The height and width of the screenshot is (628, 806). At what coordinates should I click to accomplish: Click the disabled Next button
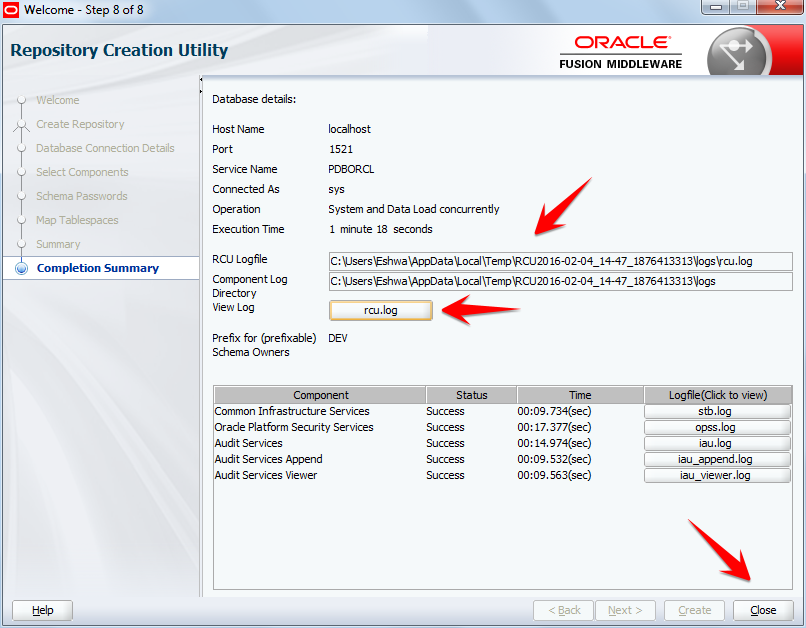[x=625, y=610]
